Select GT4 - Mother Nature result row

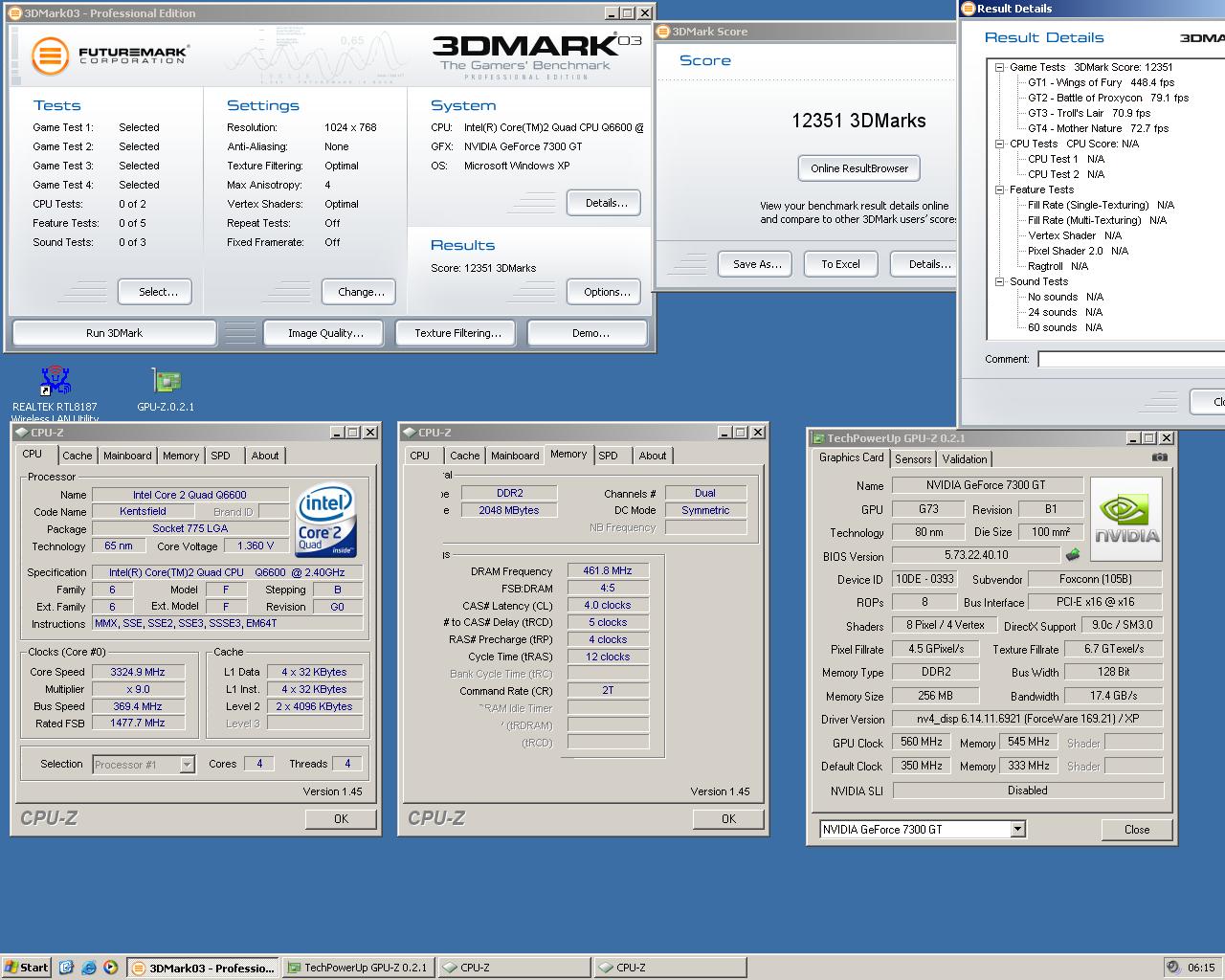coord(1098,128)
